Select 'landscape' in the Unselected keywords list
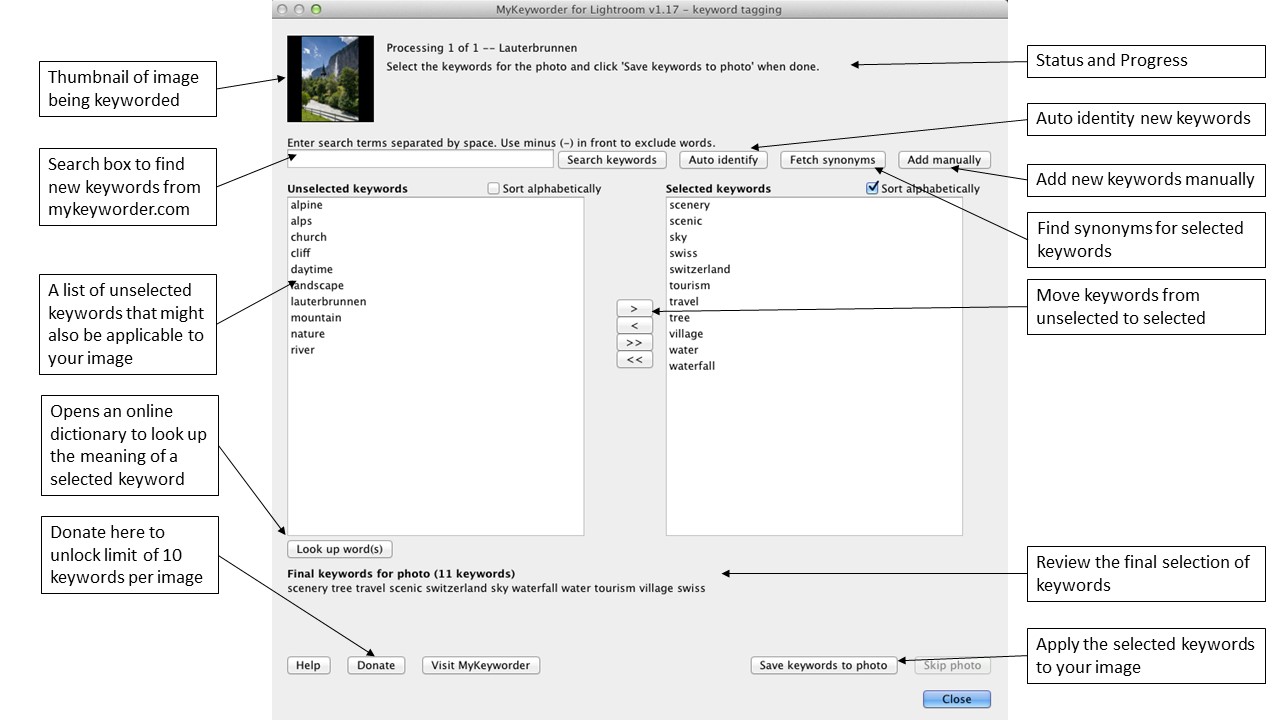The width and height of the screenshot is (1280, 720). point(318,286)
